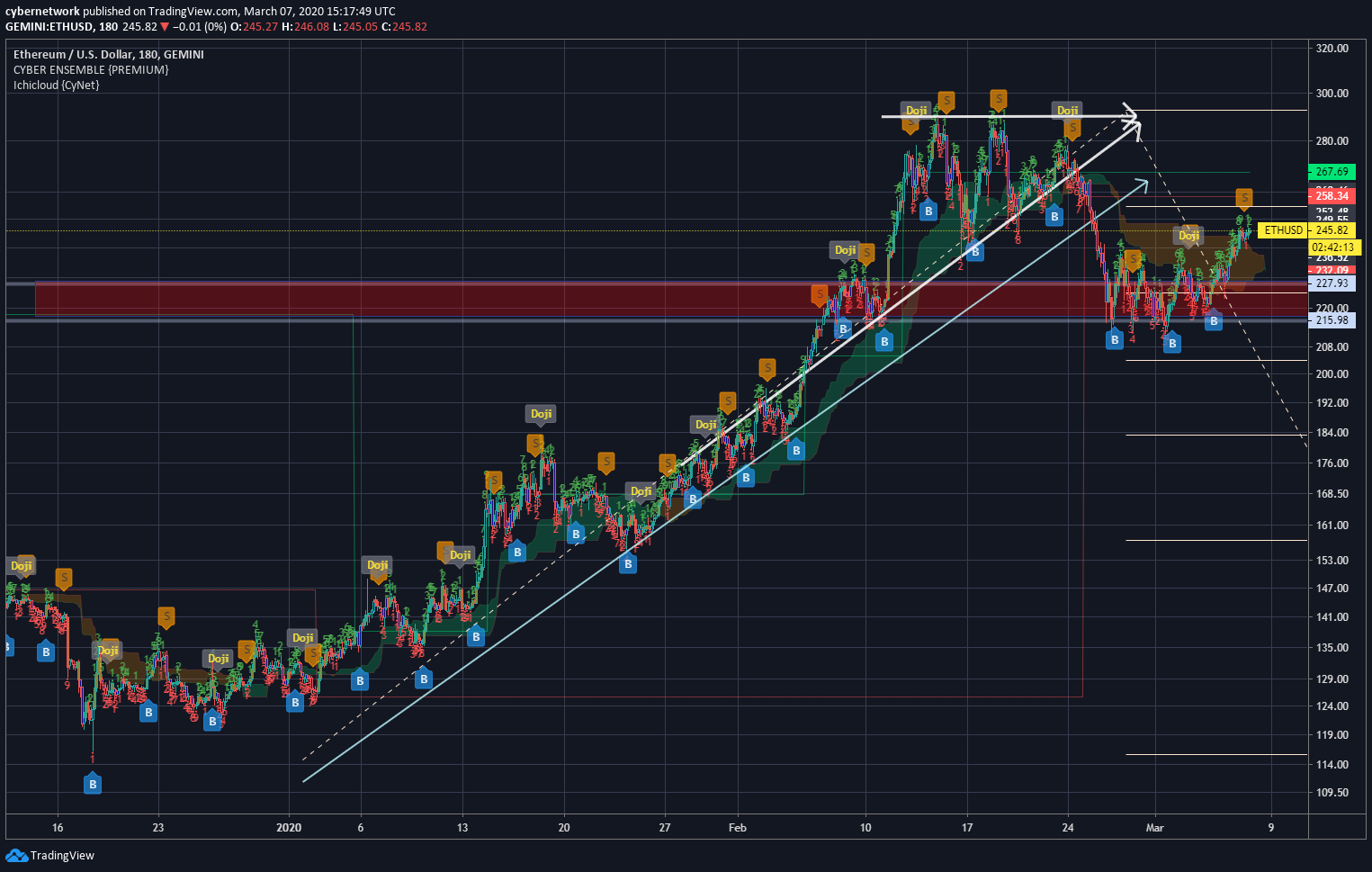
Task: Click the yellow ETHUSD symbol tag
Action: point(1283,230)
